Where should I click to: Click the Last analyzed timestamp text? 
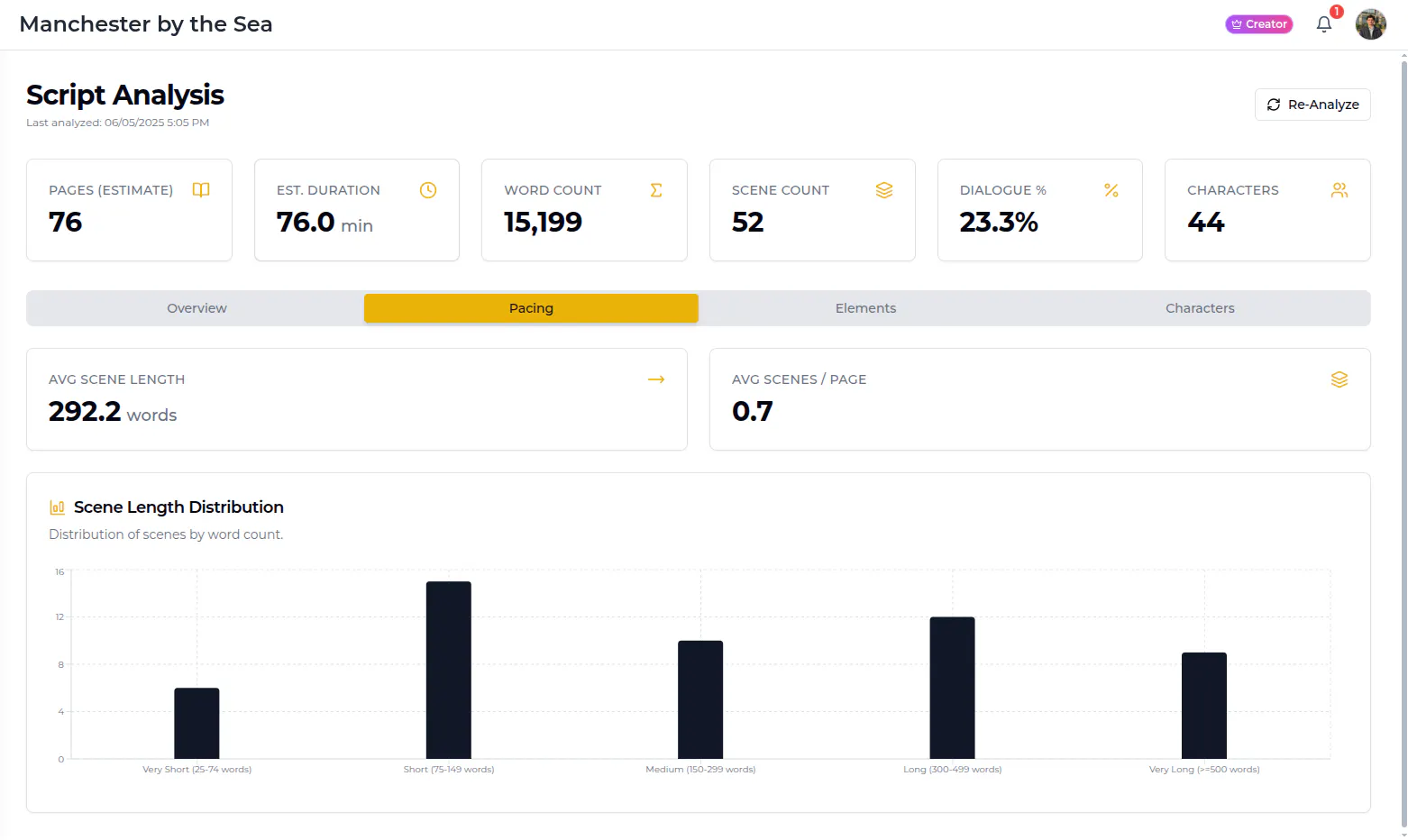(x=117, y=123)
